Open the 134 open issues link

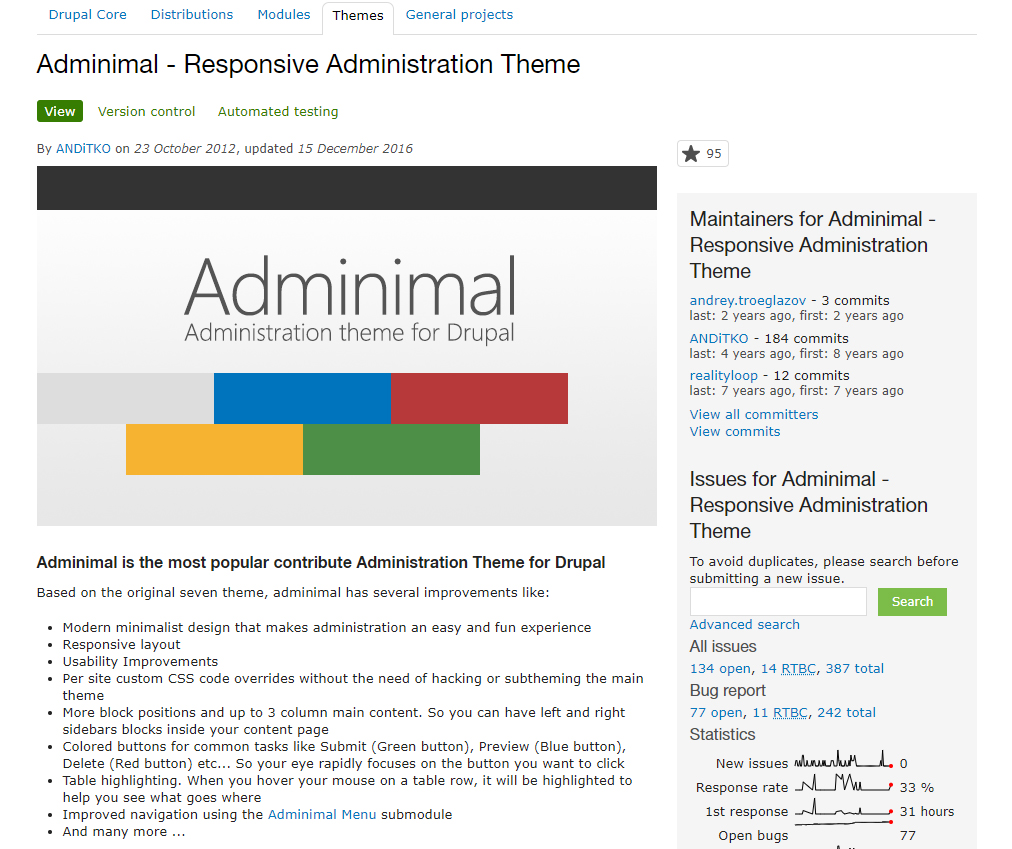tap(719, 669)
